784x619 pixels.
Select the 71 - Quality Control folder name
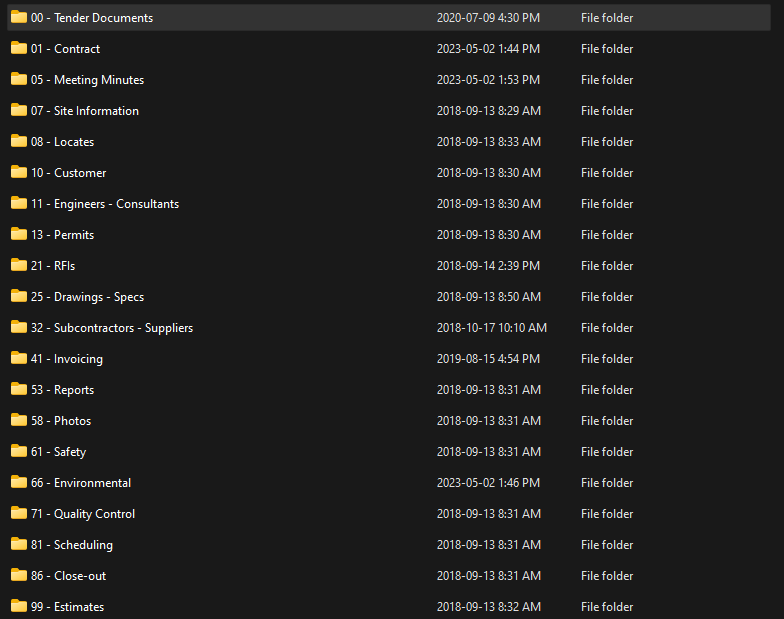tap(83, 514)
